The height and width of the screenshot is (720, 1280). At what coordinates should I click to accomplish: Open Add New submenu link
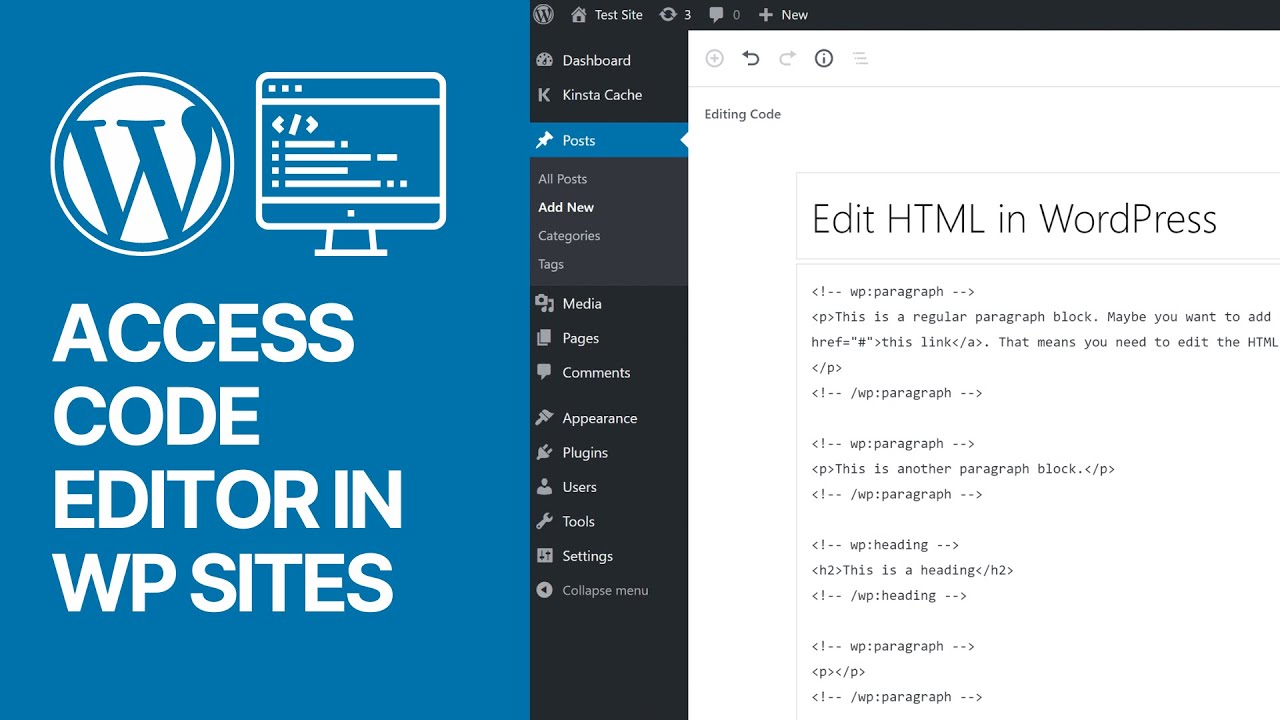[566, 207]
